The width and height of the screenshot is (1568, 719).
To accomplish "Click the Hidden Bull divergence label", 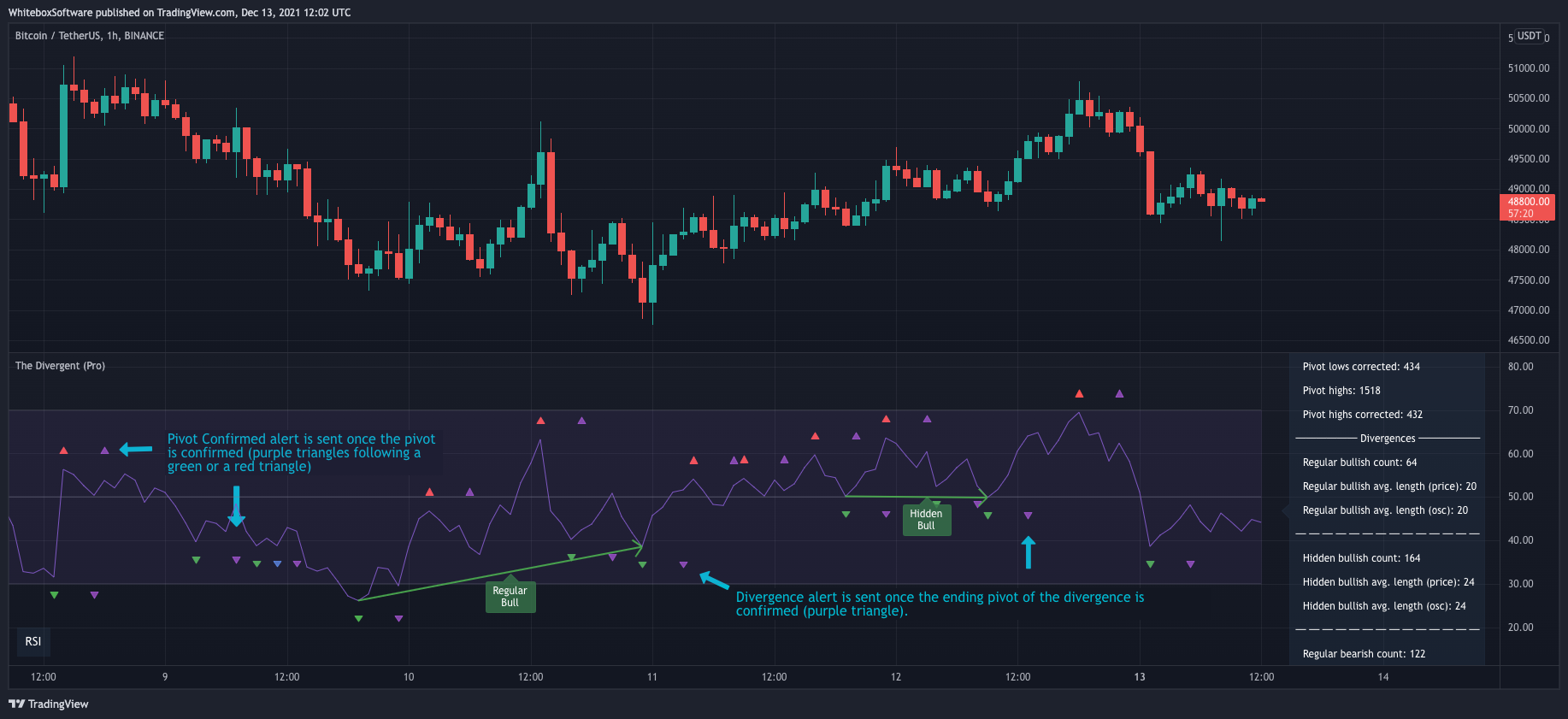I will [926, 520].
